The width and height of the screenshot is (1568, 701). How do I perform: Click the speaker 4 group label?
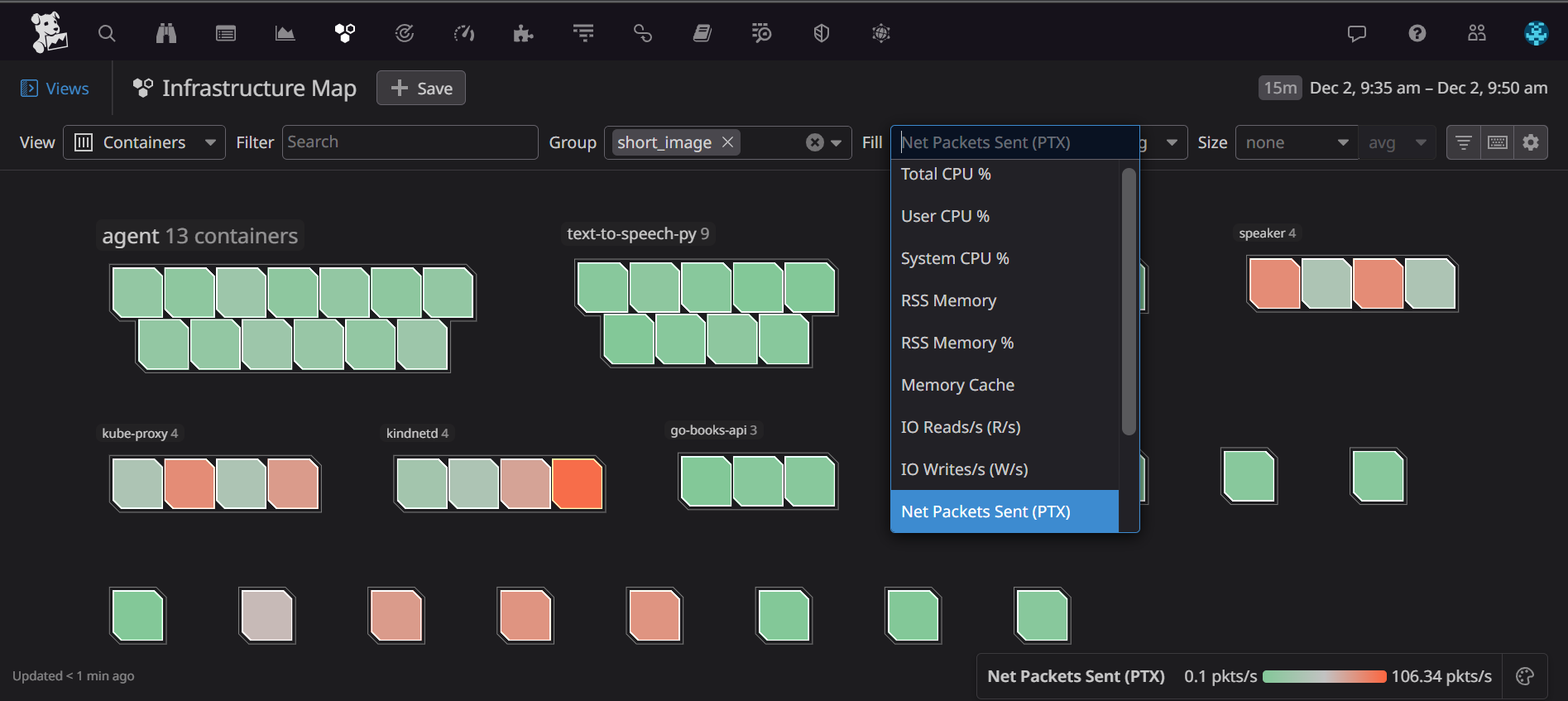[1267, 233]
